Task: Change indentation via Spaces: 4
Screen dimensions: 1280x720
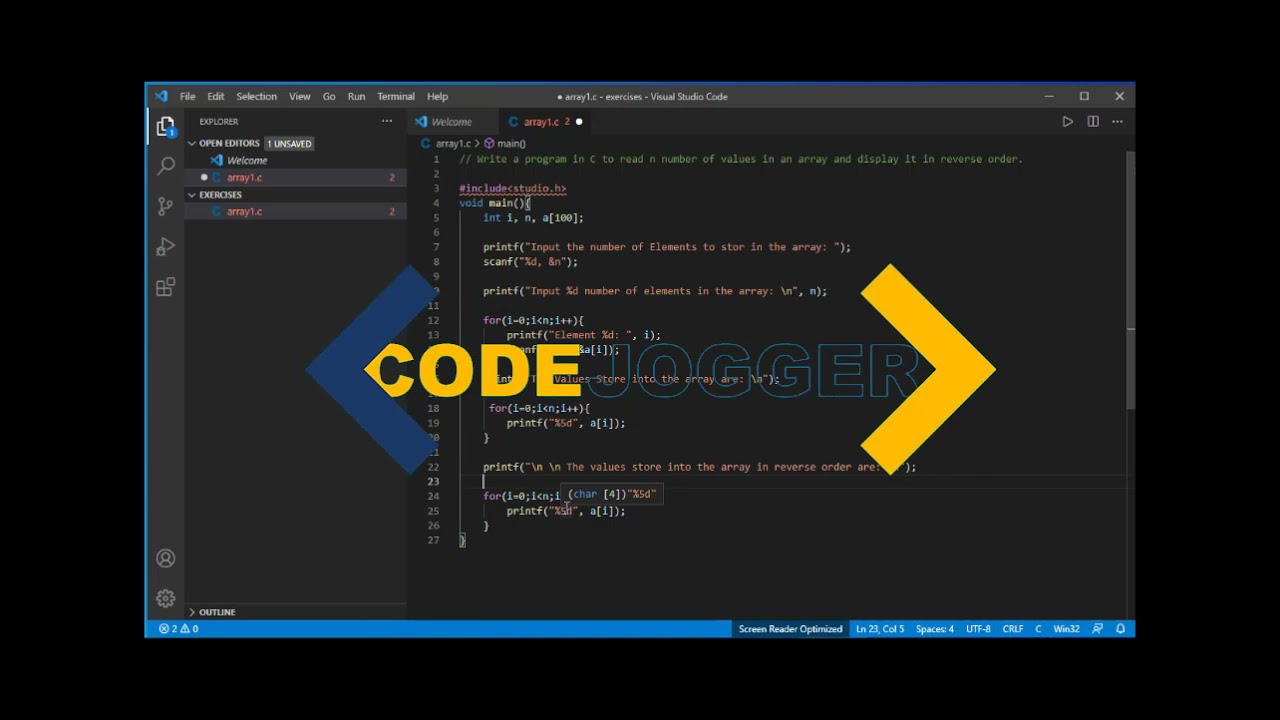Action: click(x=935, y=629)
